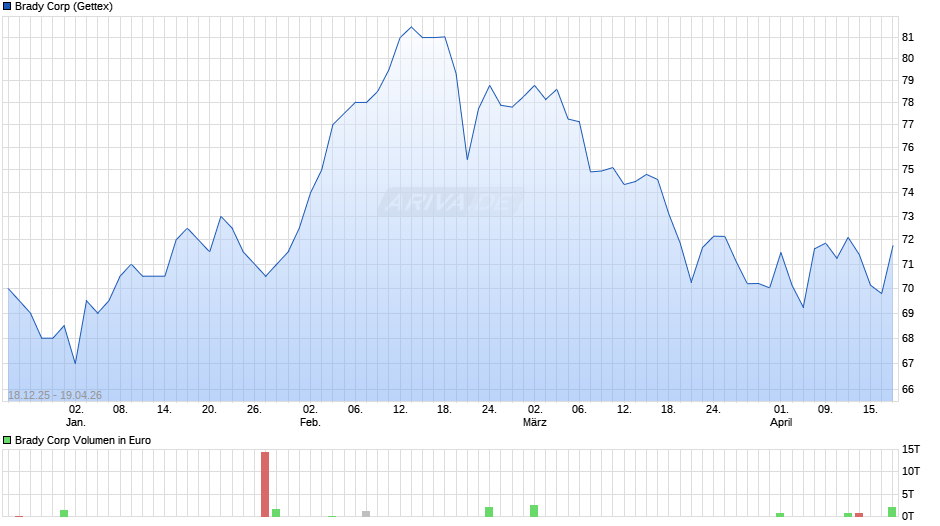The height and width of the screenshot is (526, 940).
Task: Click the price axis value 72
Action: (x=908, y=240)
